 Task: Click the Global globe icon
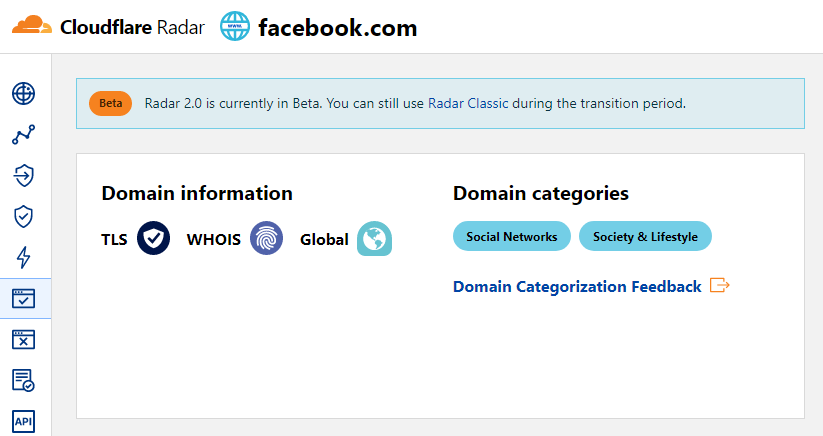click(x=374, y=239)
